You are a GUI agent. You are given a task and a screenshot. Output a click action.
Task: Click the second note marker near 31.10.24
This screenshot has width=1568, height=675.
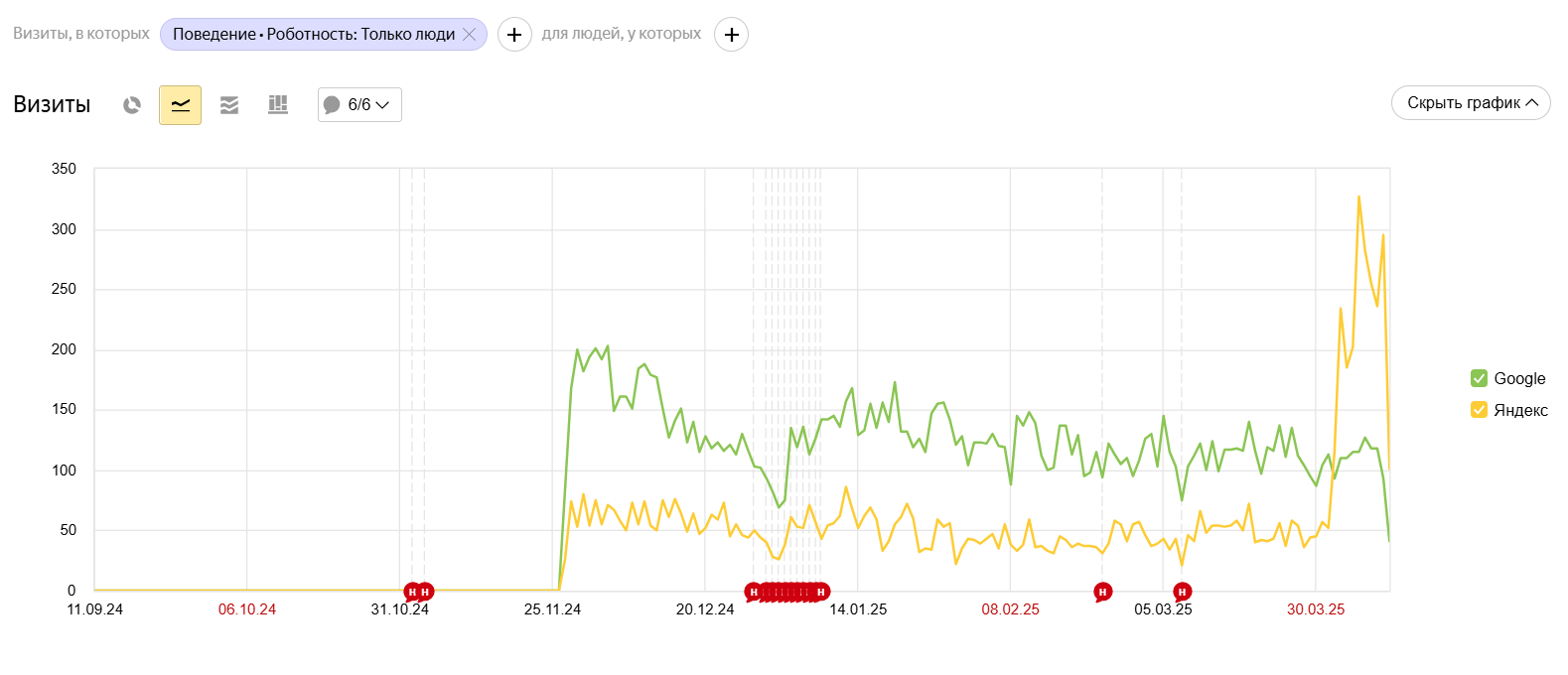click(x=425, y=593)
